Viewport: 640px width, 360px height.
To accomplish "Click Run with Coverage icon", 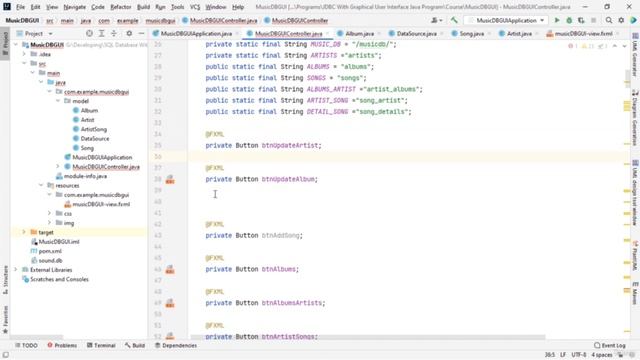I will point(581,20).
